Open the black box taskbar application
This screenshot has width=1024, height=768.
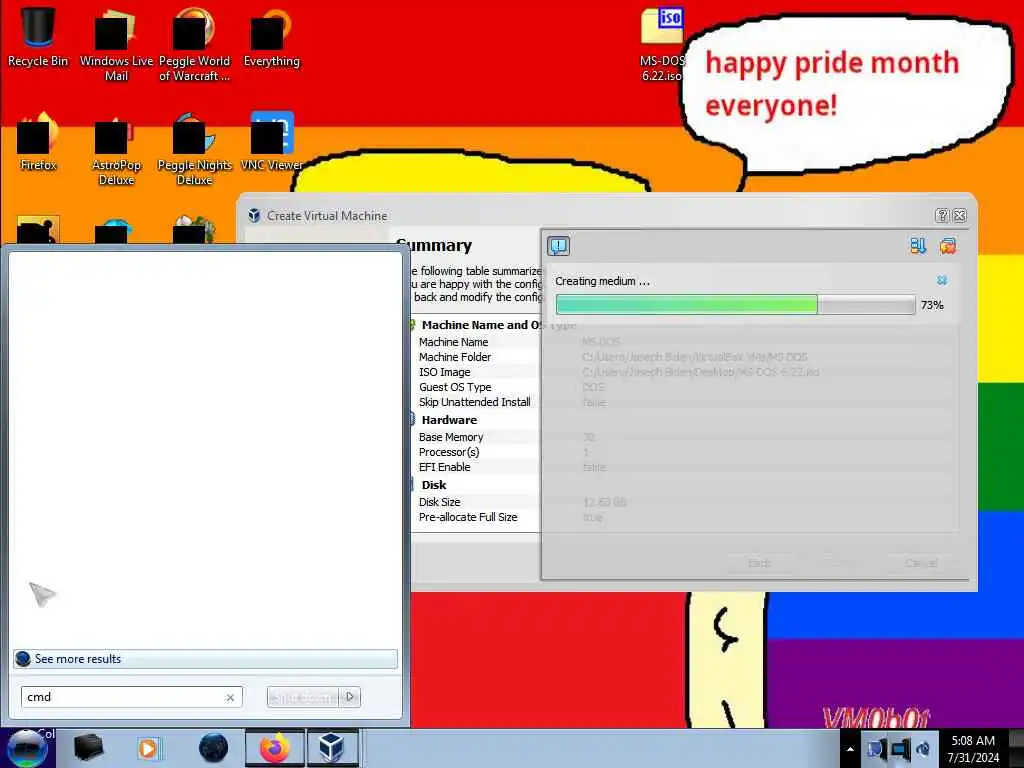point(88,748)
